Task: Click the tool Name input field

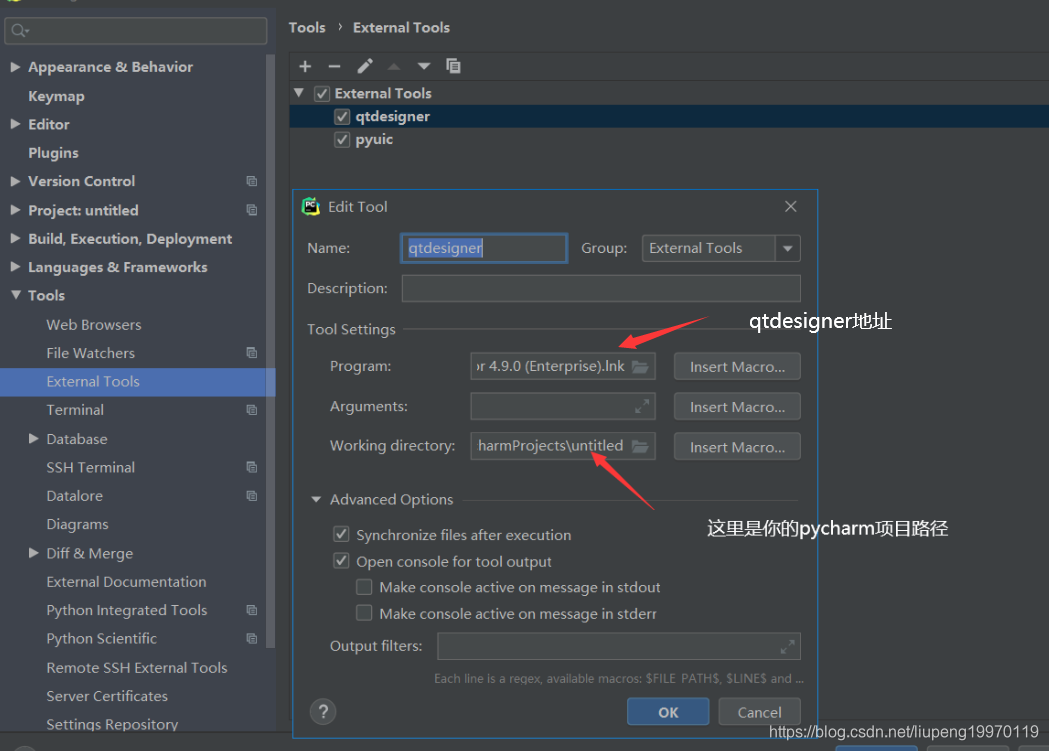Action: (x=484, y=248)
